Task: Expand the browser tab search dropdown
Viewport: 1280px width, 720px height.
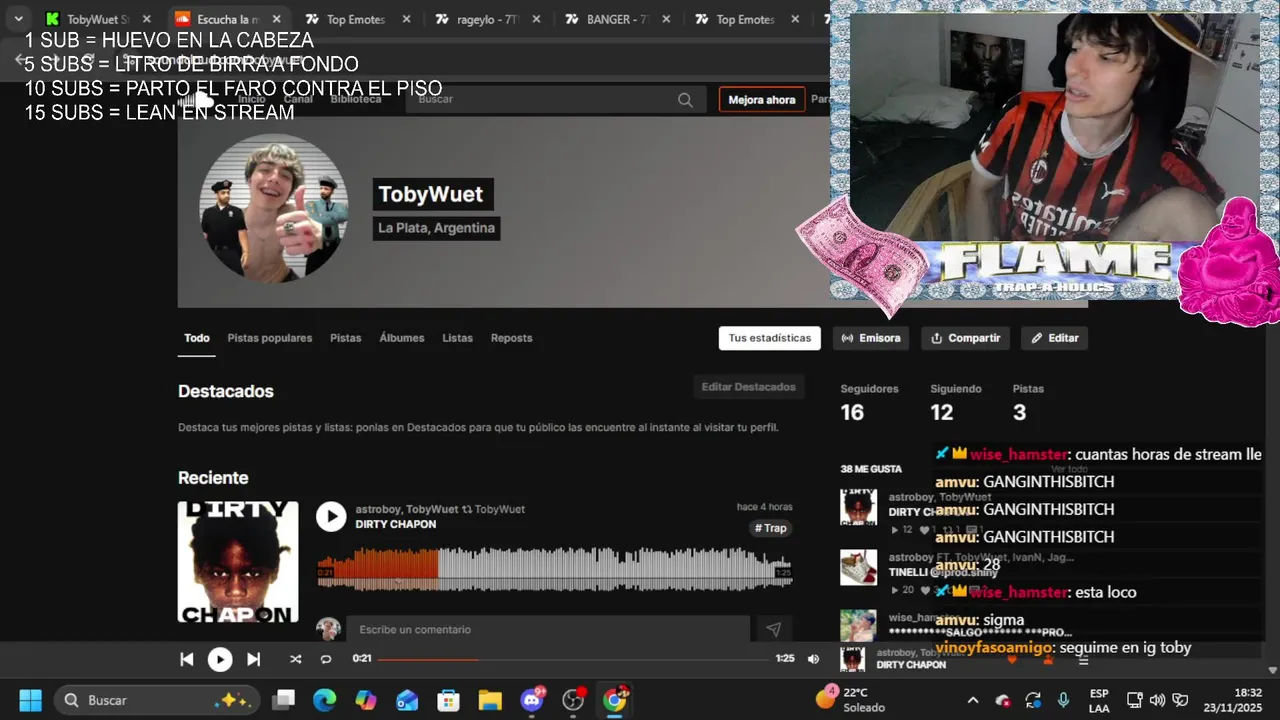Action: [x=18, y=19]
